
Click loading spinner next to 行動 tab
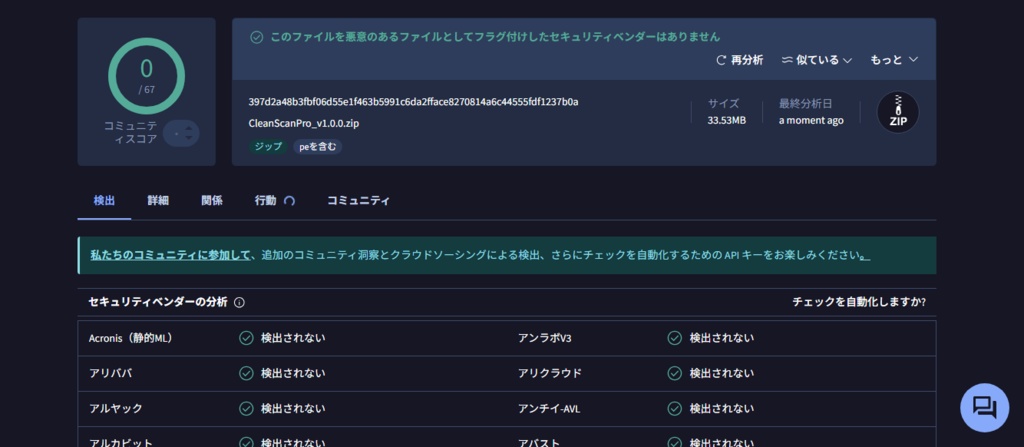coord(290,201)
